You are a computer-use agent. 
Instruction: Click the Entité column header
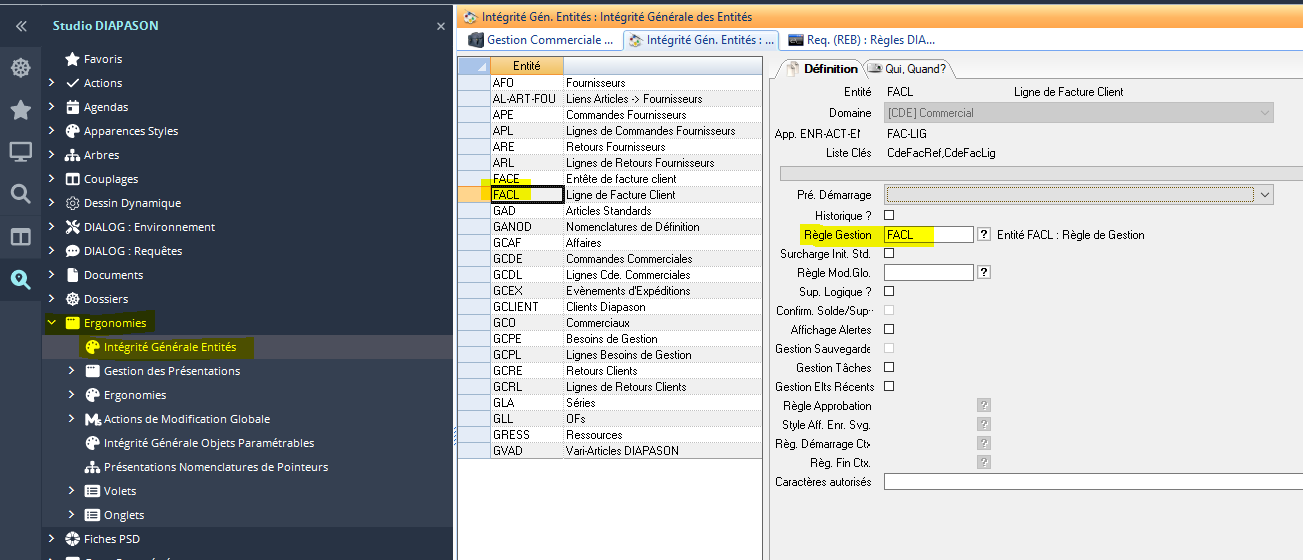tap(526, 65)
